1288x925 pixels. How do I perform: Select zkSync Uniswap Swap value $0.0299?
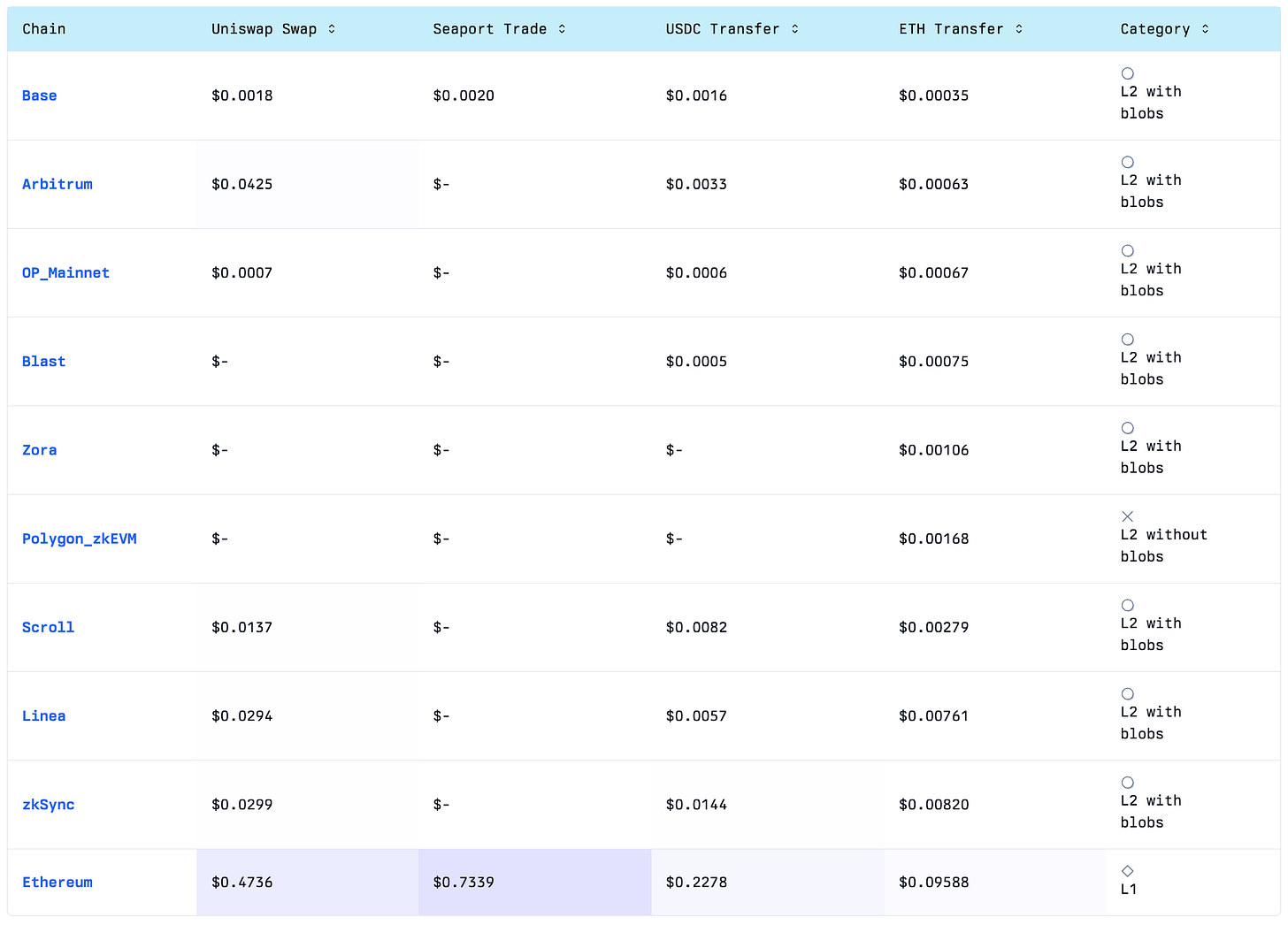click(242, 805)
